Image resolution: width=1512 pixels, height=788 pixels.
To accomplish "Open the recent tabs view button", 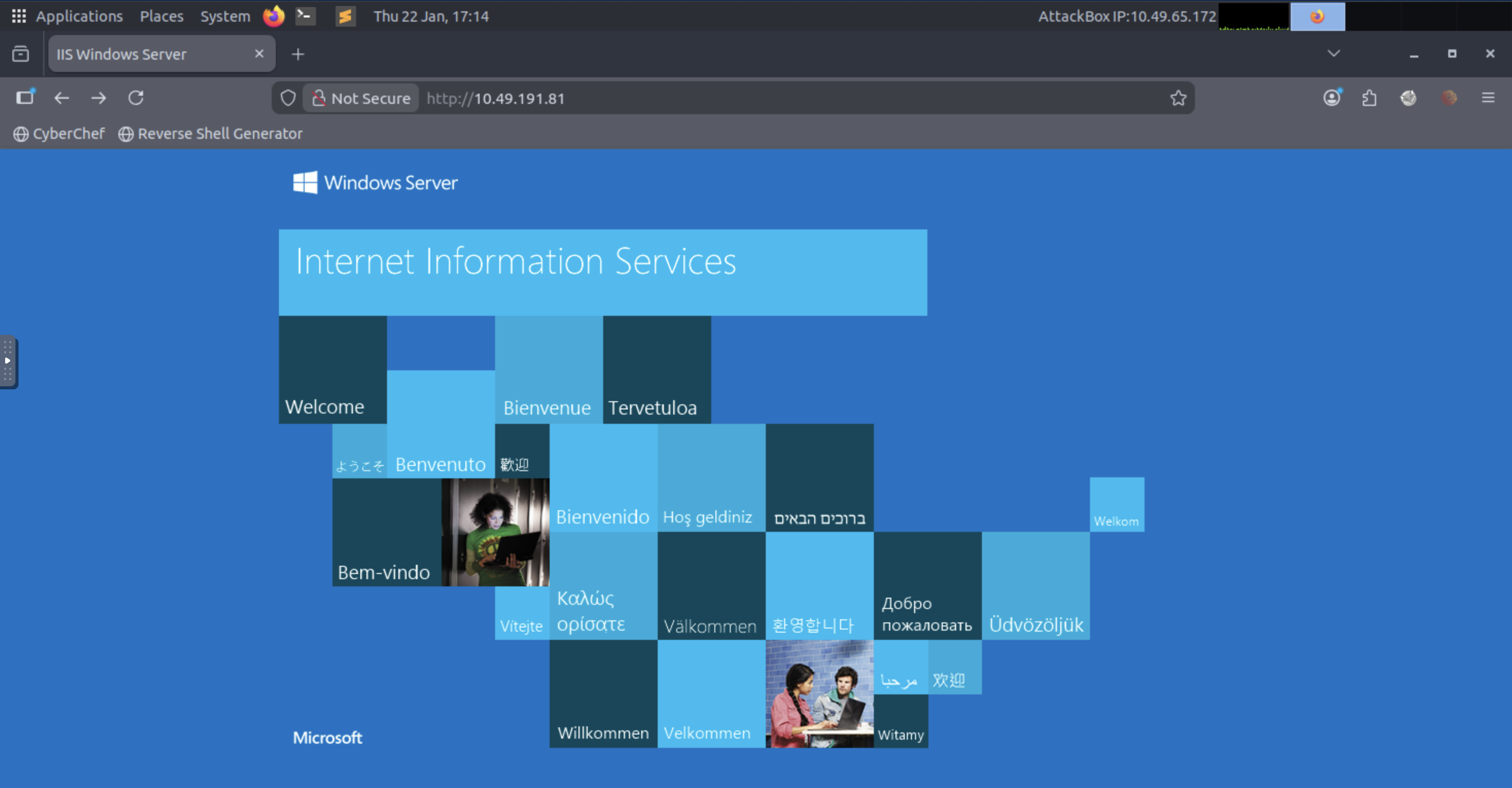I will 21,54.
